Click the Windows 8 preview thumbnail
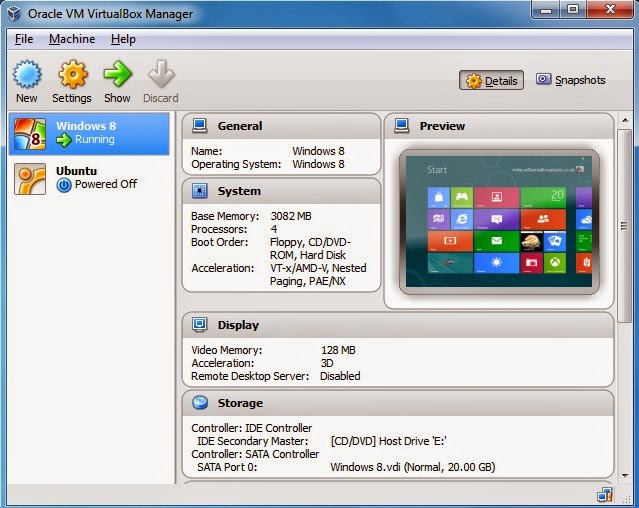639x508 pixels. (499, 222)
